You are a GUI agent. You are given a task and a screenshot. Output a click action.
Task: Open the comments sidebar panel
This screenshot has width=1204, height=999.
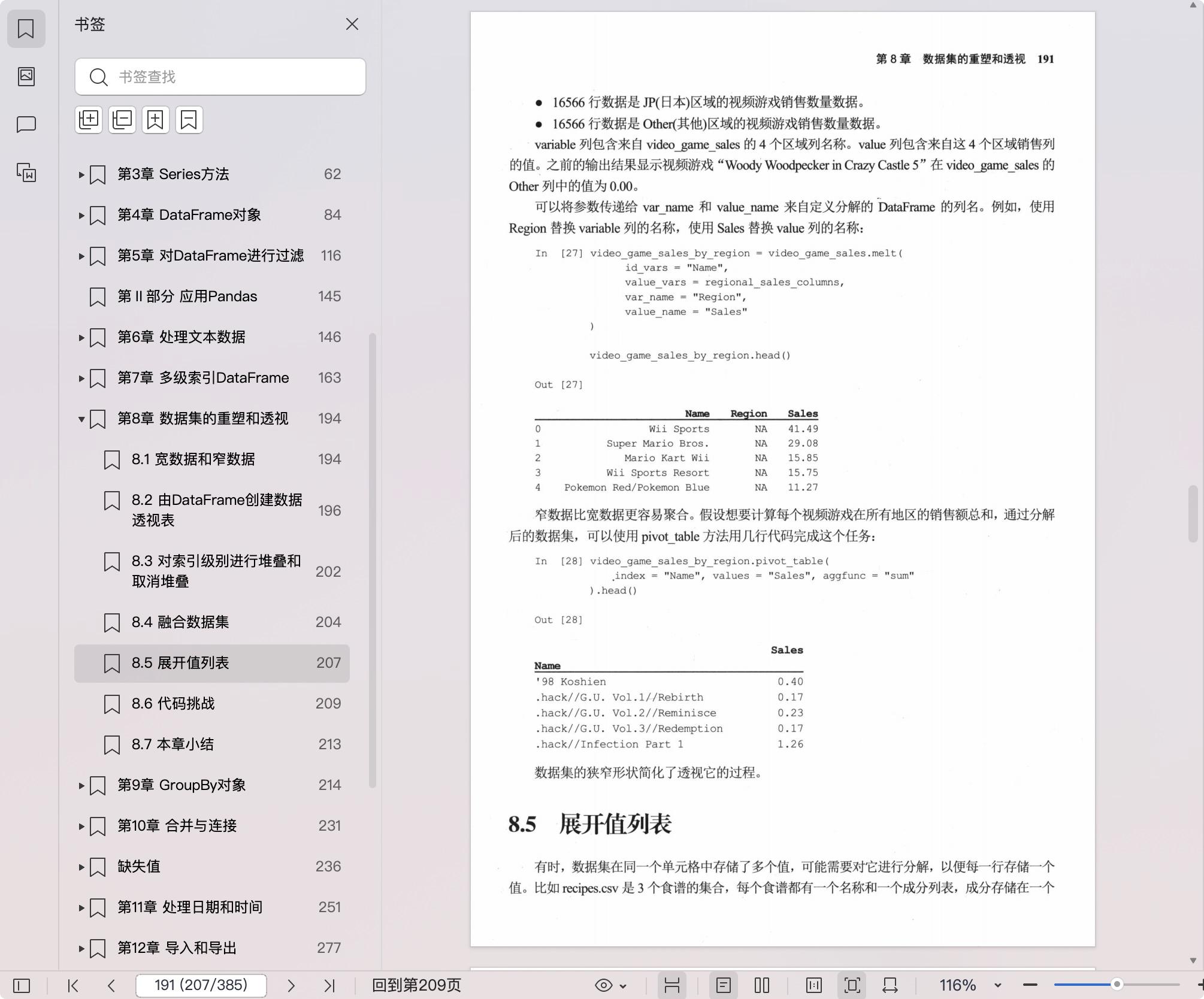click(x=26, y=124)
